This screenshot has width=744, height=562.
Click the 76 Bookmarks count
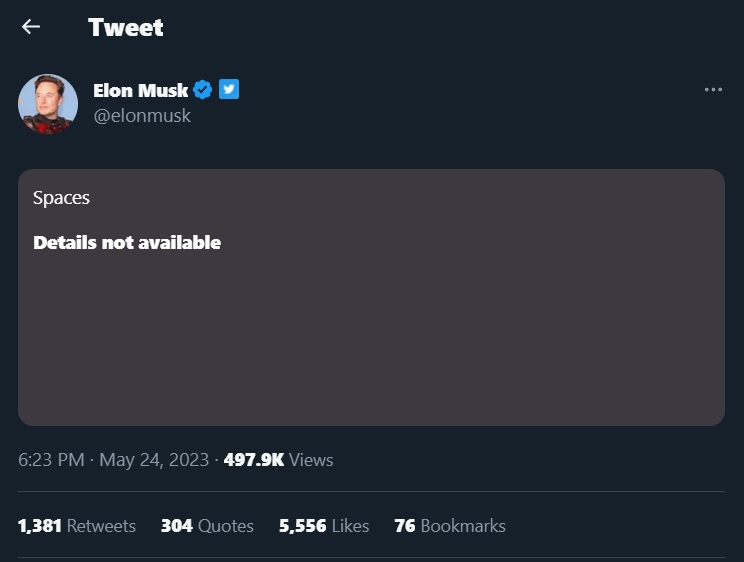coord(450,525)
